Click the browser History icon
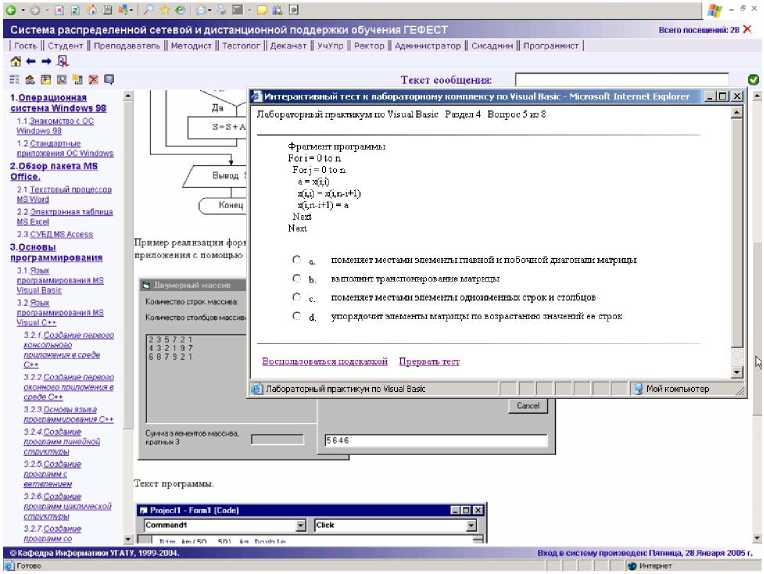The height and width of the screenshot is (574, 764). (180, 10)
